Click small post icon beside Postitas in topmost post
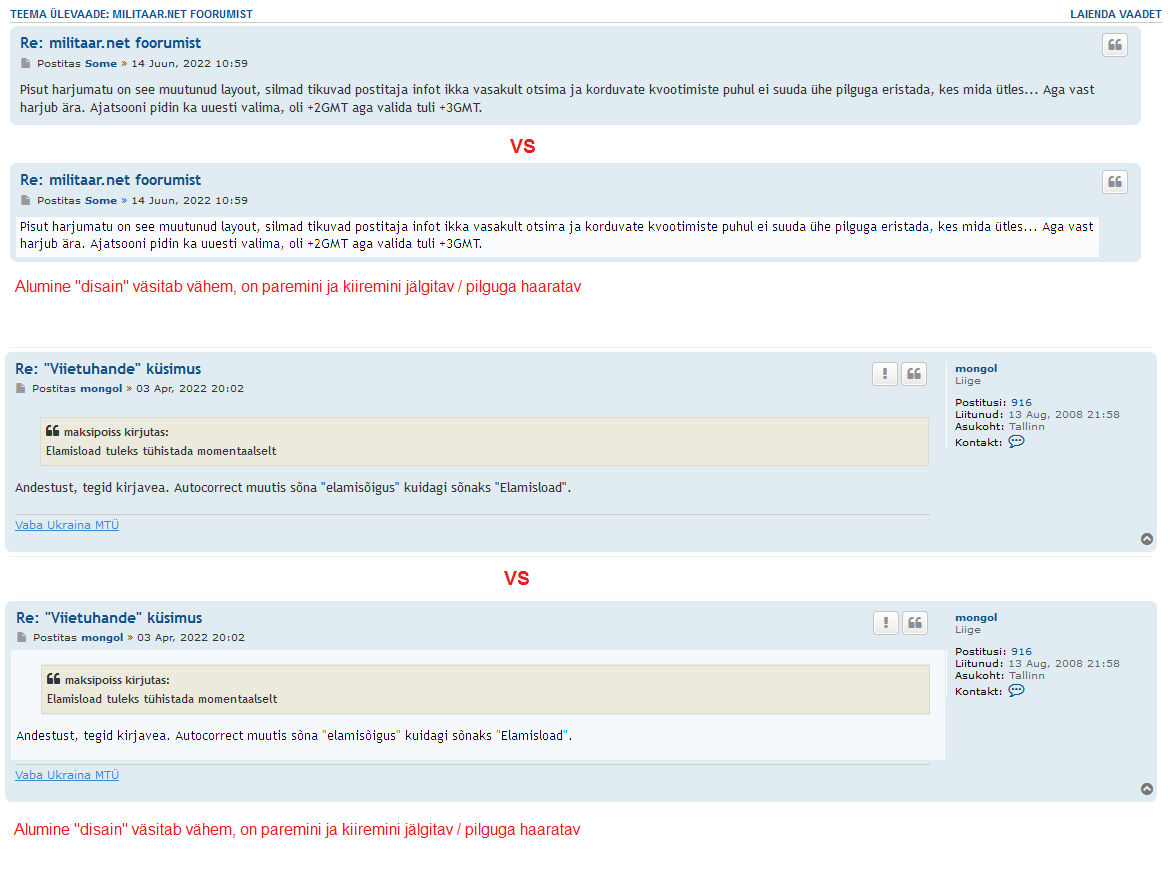This screenshot has height=889, width=1170. 26,63
